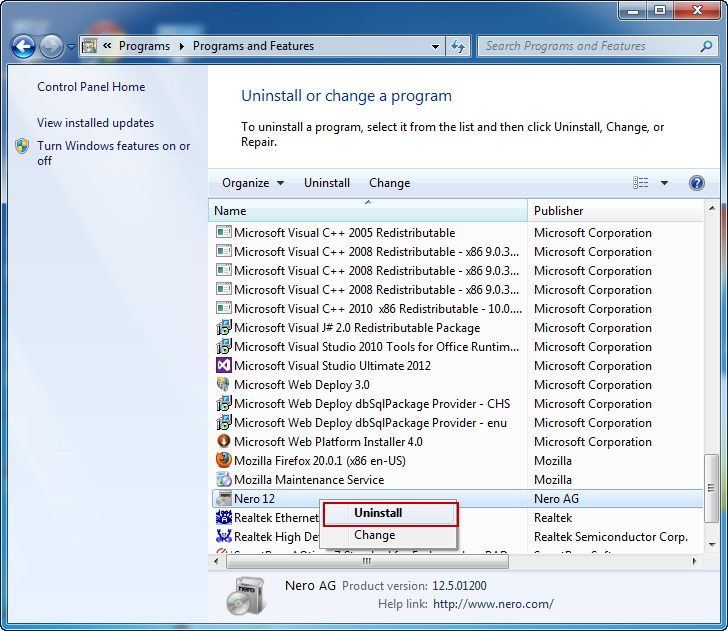Open Control Panel Home

click(x=91, y=87)
